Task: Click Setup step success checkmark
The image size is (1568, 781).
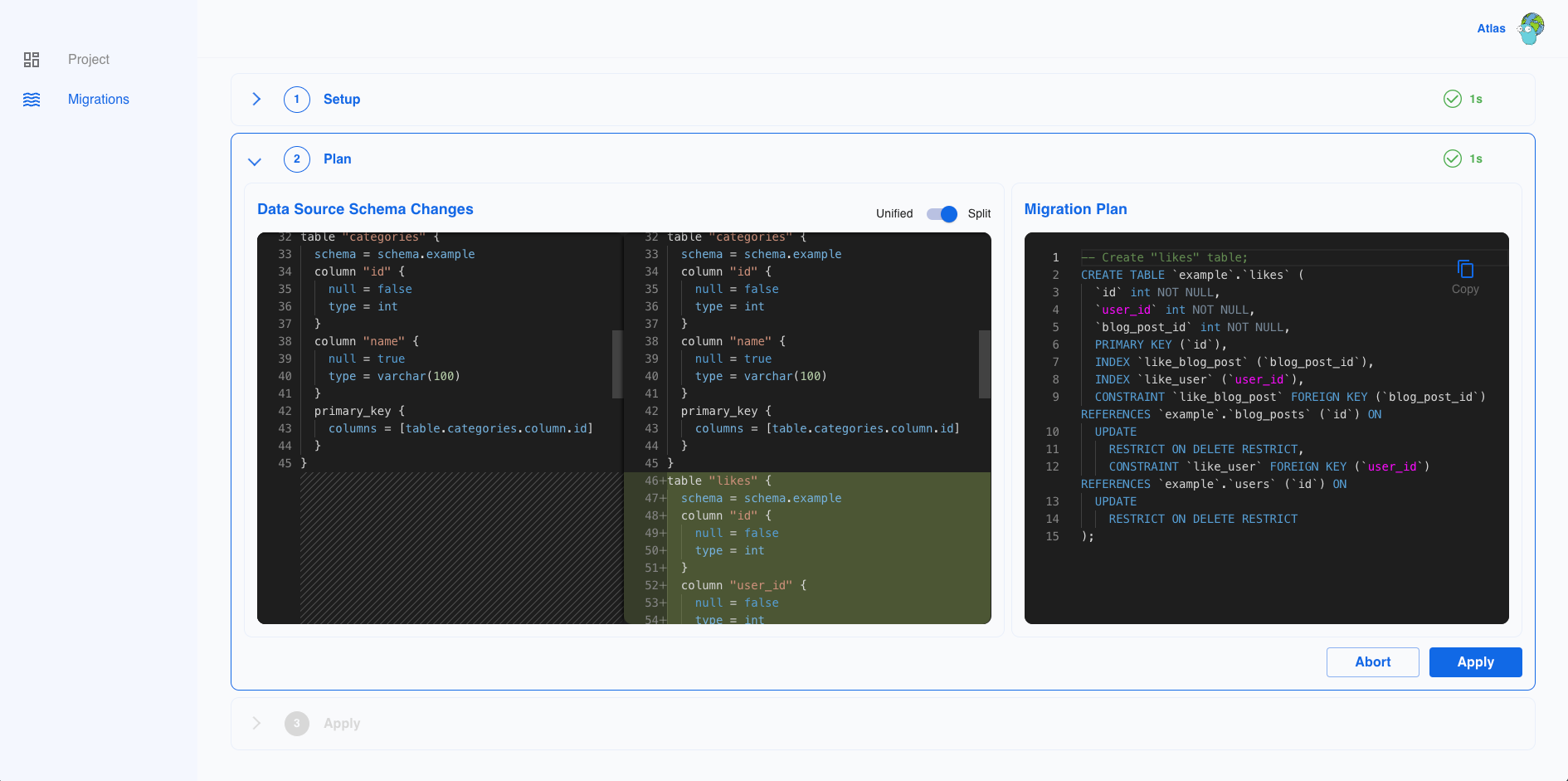Action: click(1453, 99)
